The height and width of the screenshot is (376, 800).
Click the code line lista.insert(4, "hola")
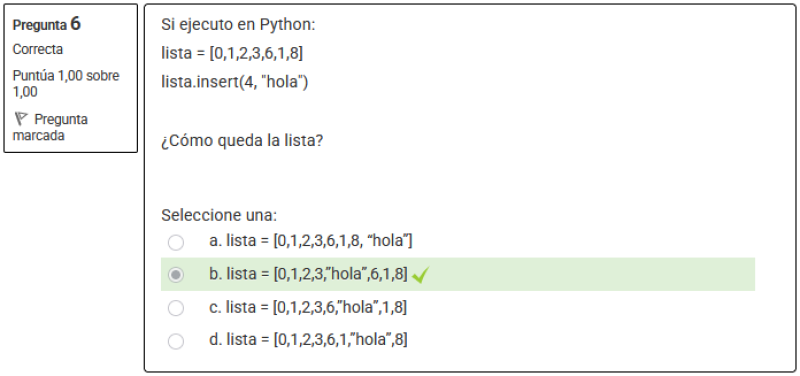(235, 82)
